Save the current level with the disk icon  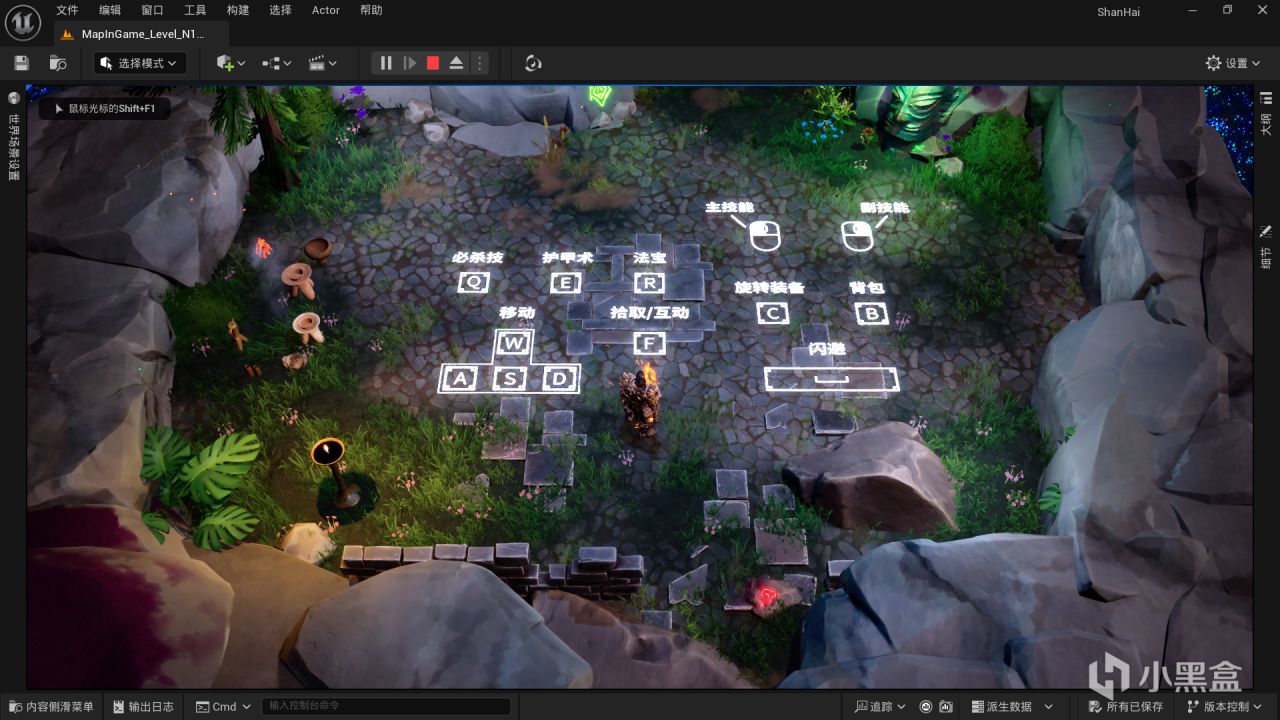click(x=21, y=63)
